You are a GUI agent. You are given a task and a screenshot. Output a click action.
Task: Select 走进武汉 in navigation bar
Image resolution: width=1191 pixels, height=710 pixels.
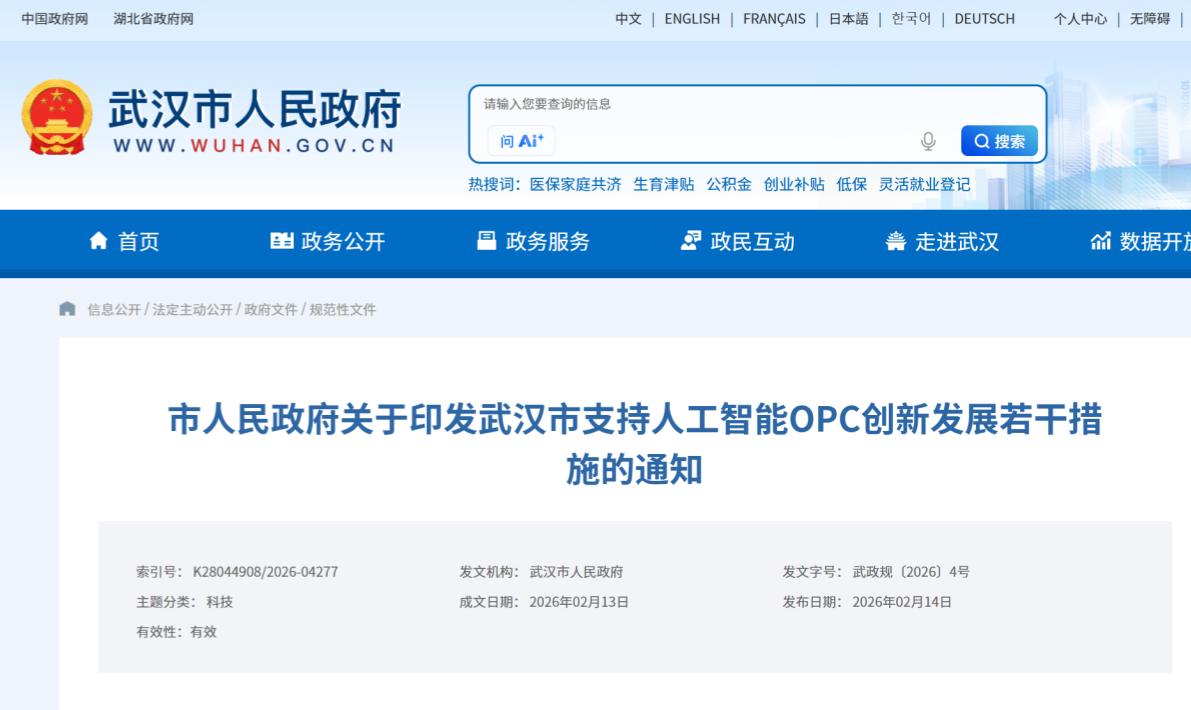(x=942, y=241)
